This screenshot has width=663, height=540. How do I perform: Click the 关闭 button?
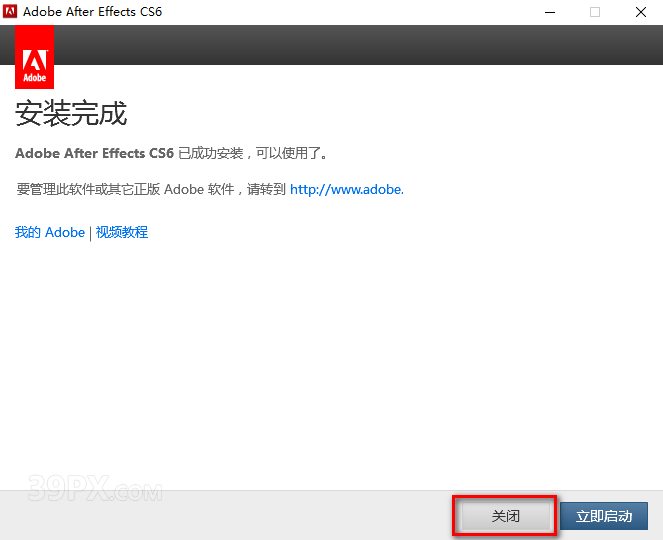(x=505, y=516)
